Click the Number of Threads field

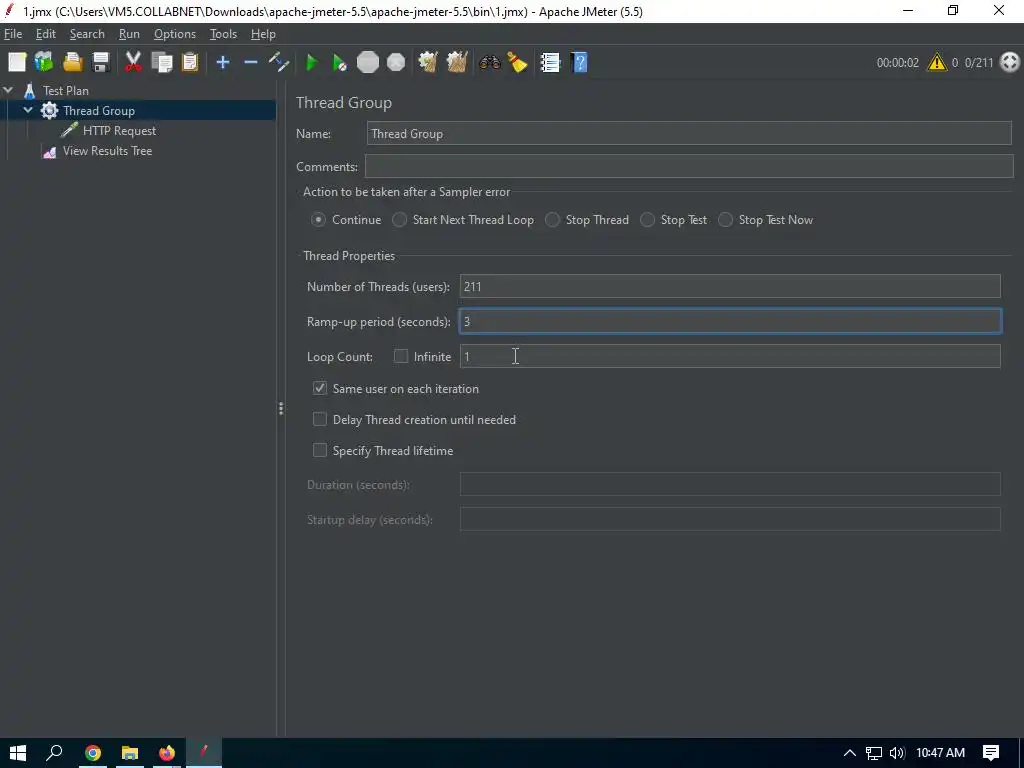[x=730, y=286]
